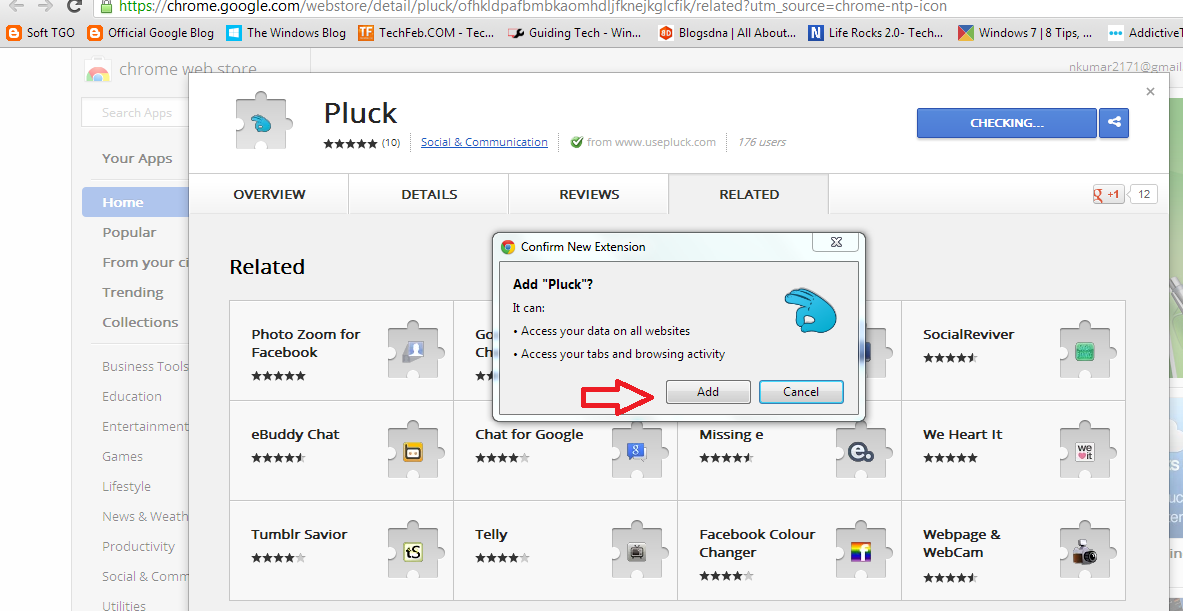The image size is (1183, 611).
Task: Open the TechFeb.COM bookmark
Action: pos(426,32)
